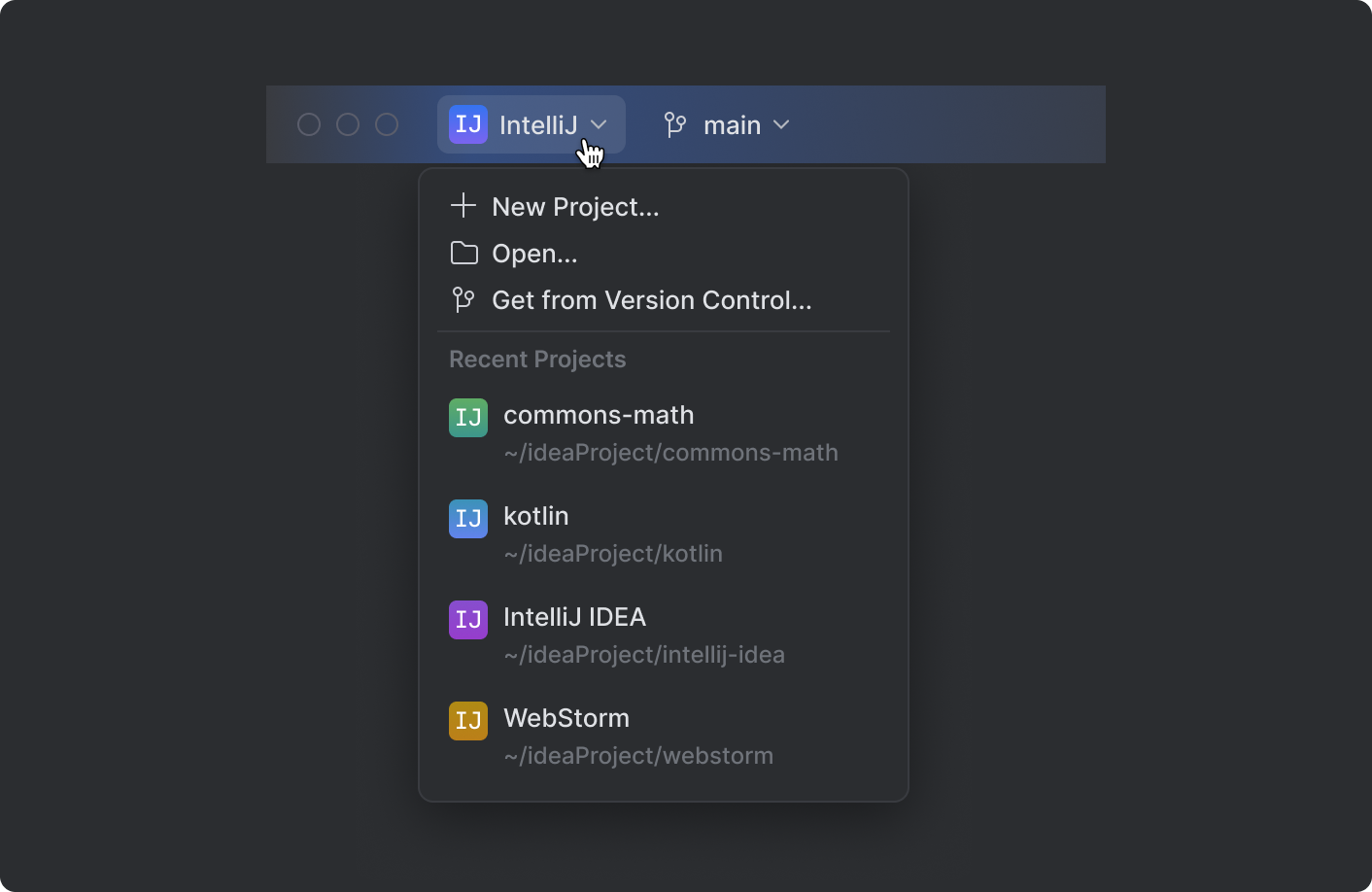Screen dimensions: 1372x892
Task: Click the purple IntelliJ IDEA project icon
Action: tap(467, 619)
